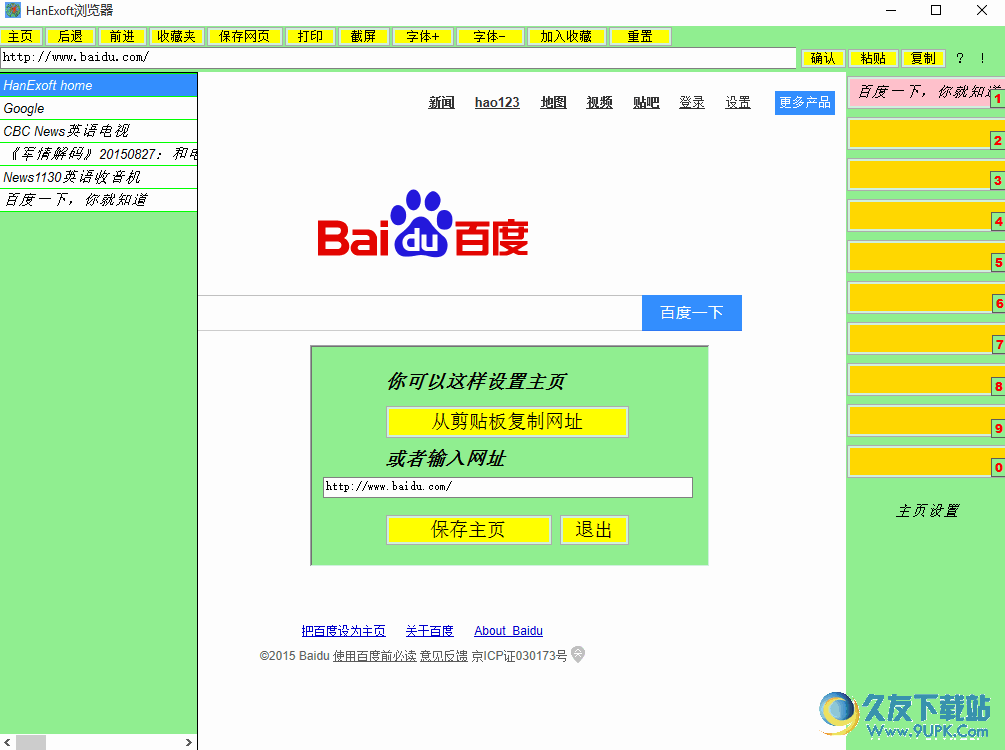Open the 关于百度 link
1005x750 pixels.
[x=429, y=631]
